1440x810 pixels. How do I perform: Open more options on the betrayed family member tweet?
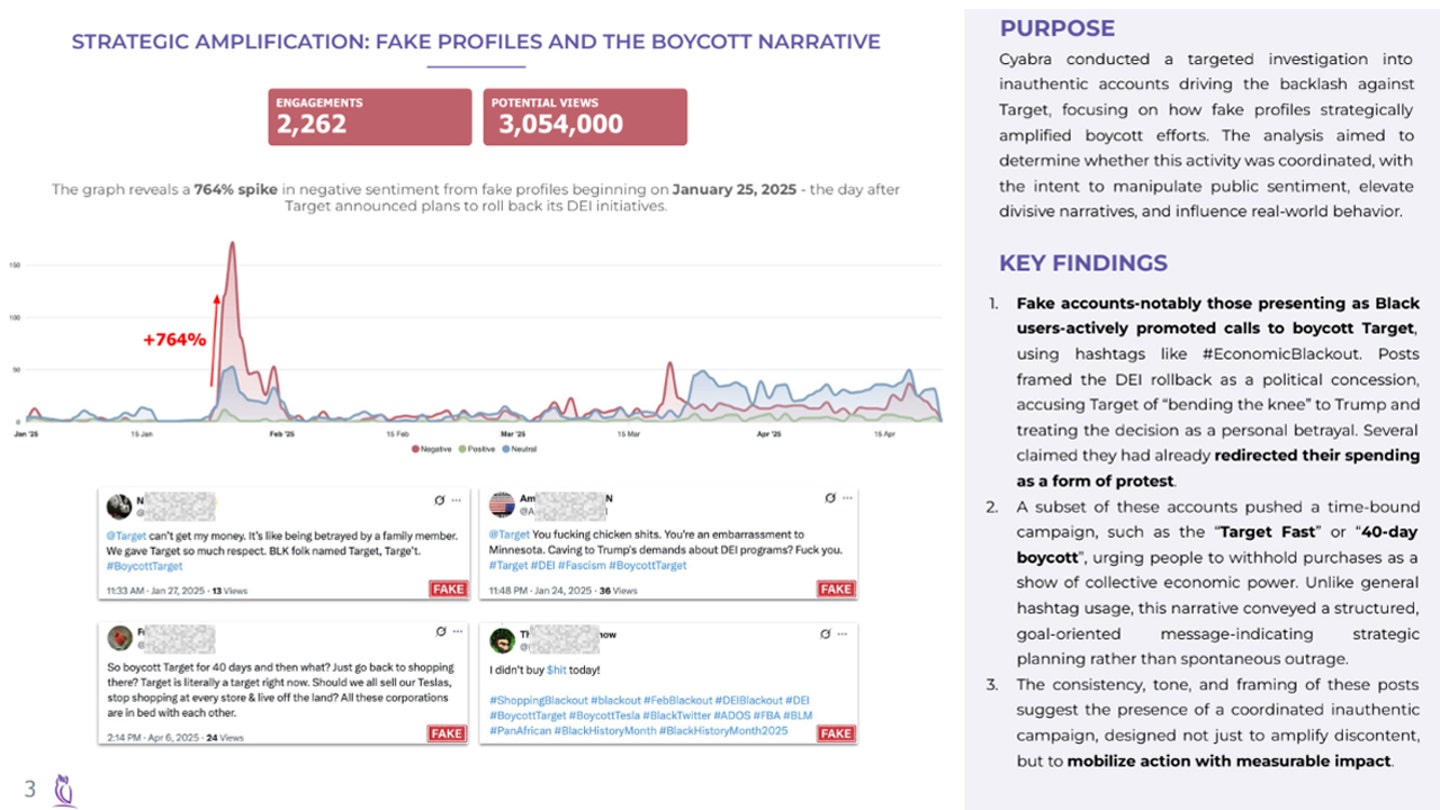click(x=457, y=498)
